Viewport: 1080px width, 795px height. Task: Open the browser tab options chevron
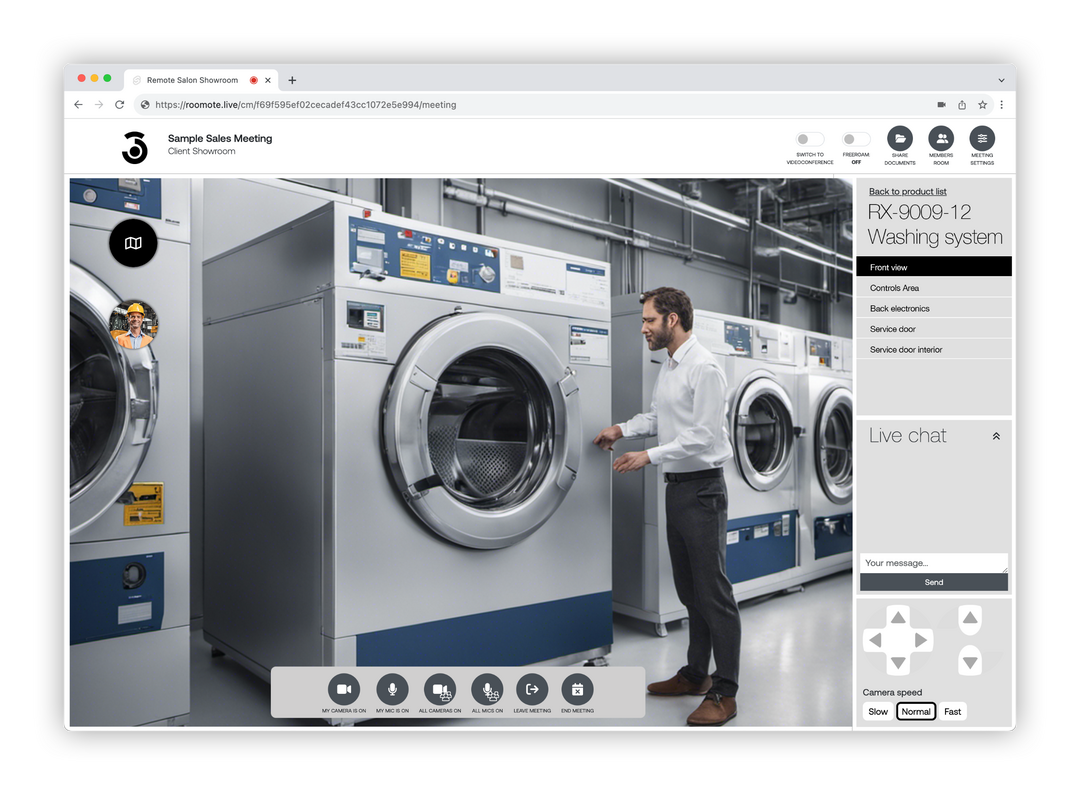point(1002,80)
